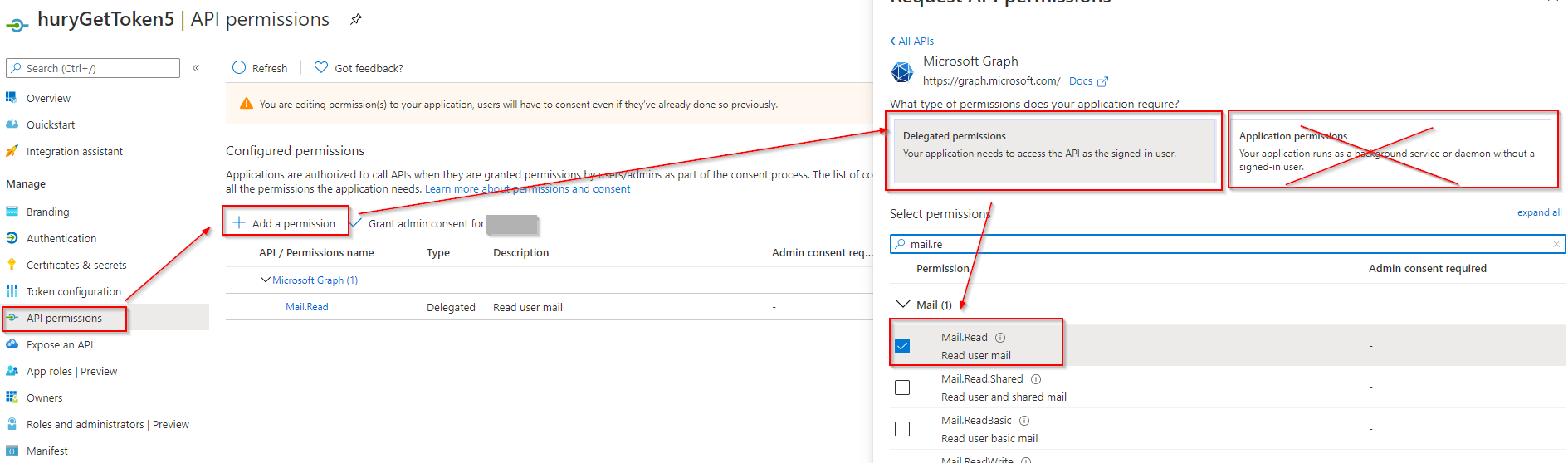Click the Type column header

click(438, 253)
